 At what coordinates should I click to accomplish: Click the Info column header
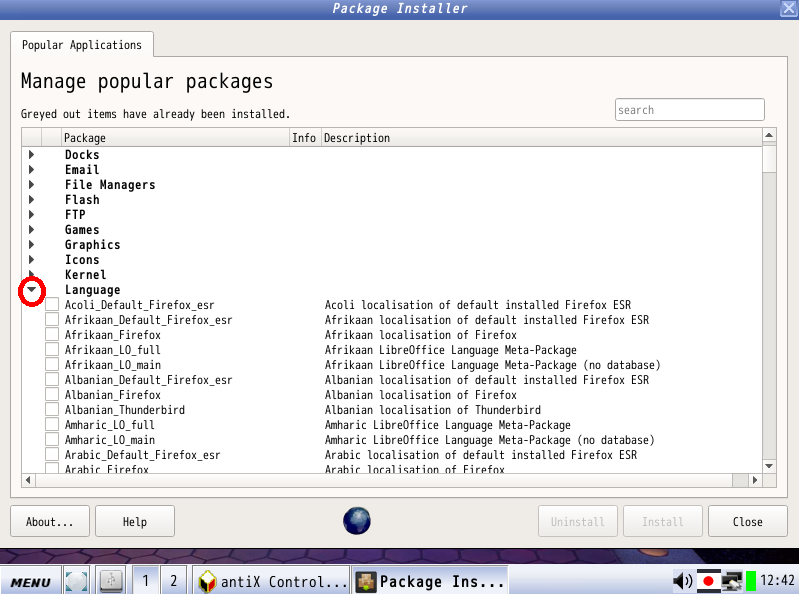pos(304,138)
